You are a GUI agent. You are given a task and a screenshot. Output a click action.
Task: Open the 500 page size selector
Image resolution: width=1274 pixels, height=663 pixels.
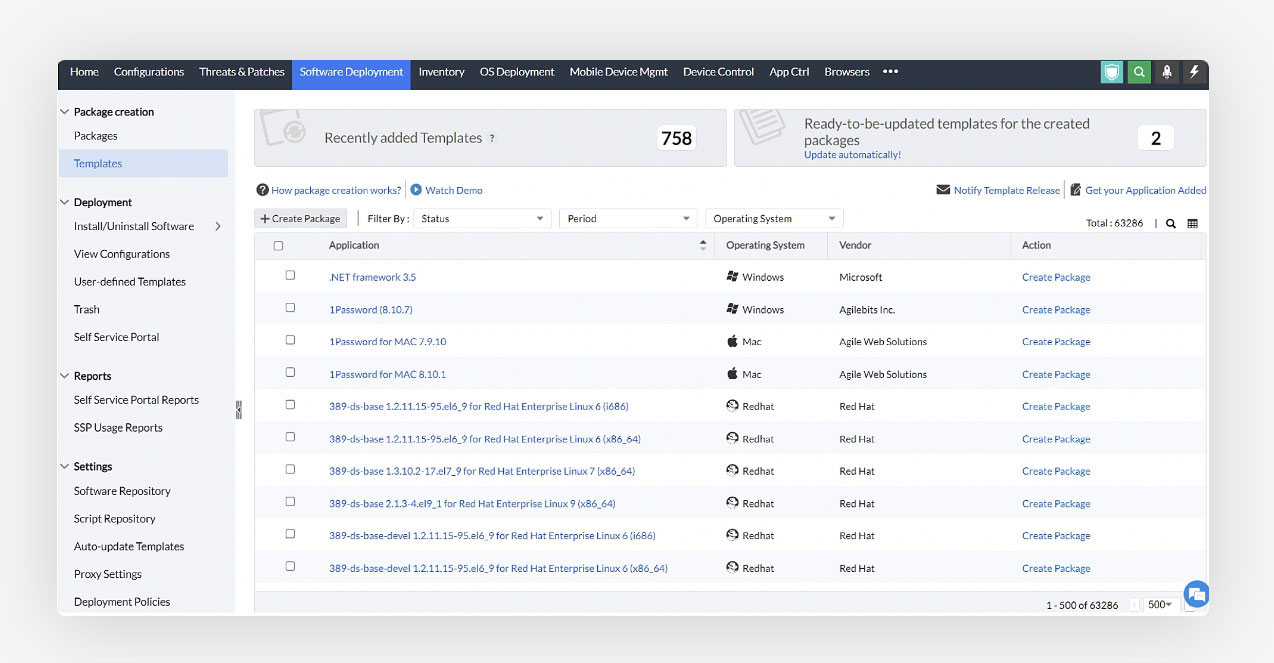point(1159,604)
